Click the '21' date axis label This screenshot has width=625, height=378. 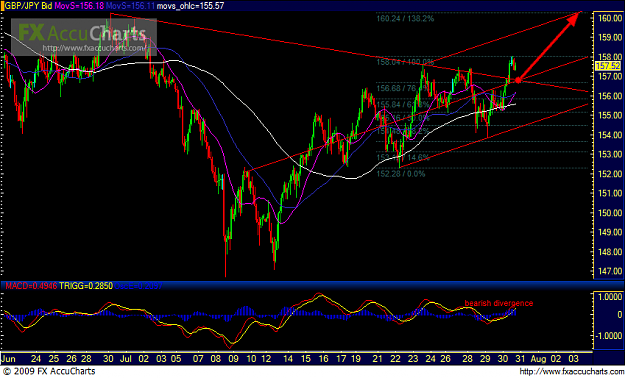377,358
